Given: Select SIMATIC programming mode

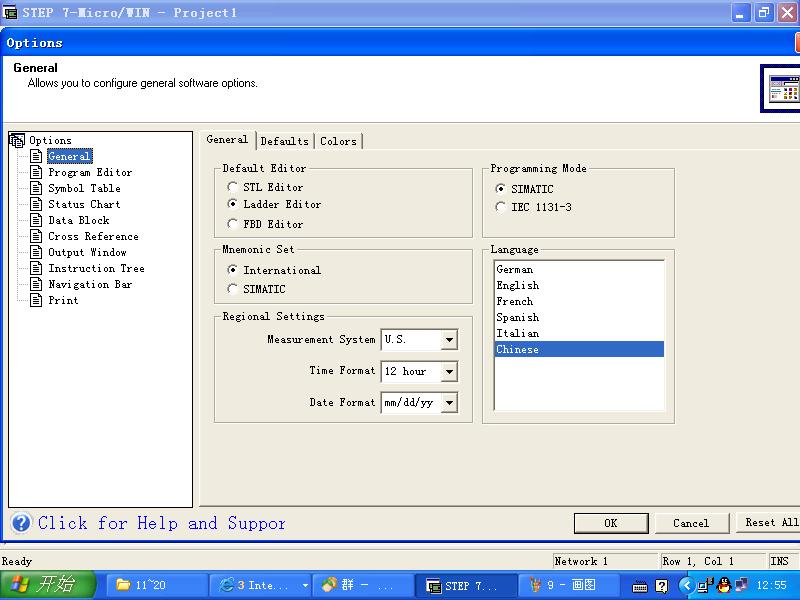Looking at the screenshot, I should [x=501, y=189].
